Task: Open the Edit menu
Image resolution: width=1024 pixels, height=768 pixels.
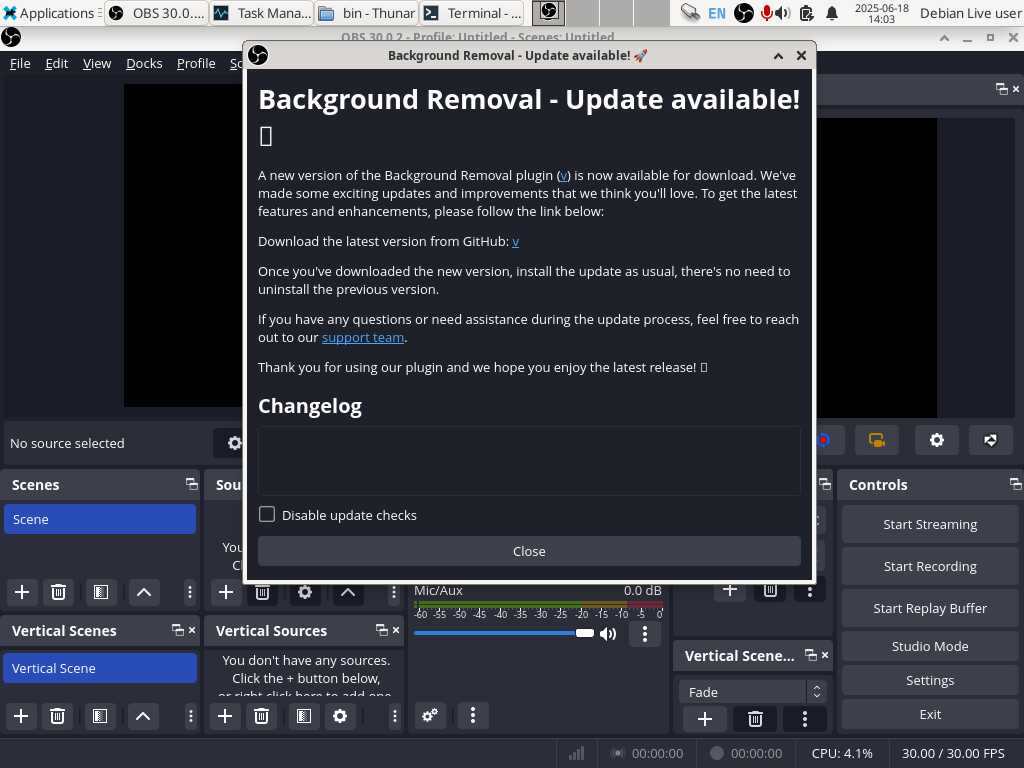Action: coord(57,63)
